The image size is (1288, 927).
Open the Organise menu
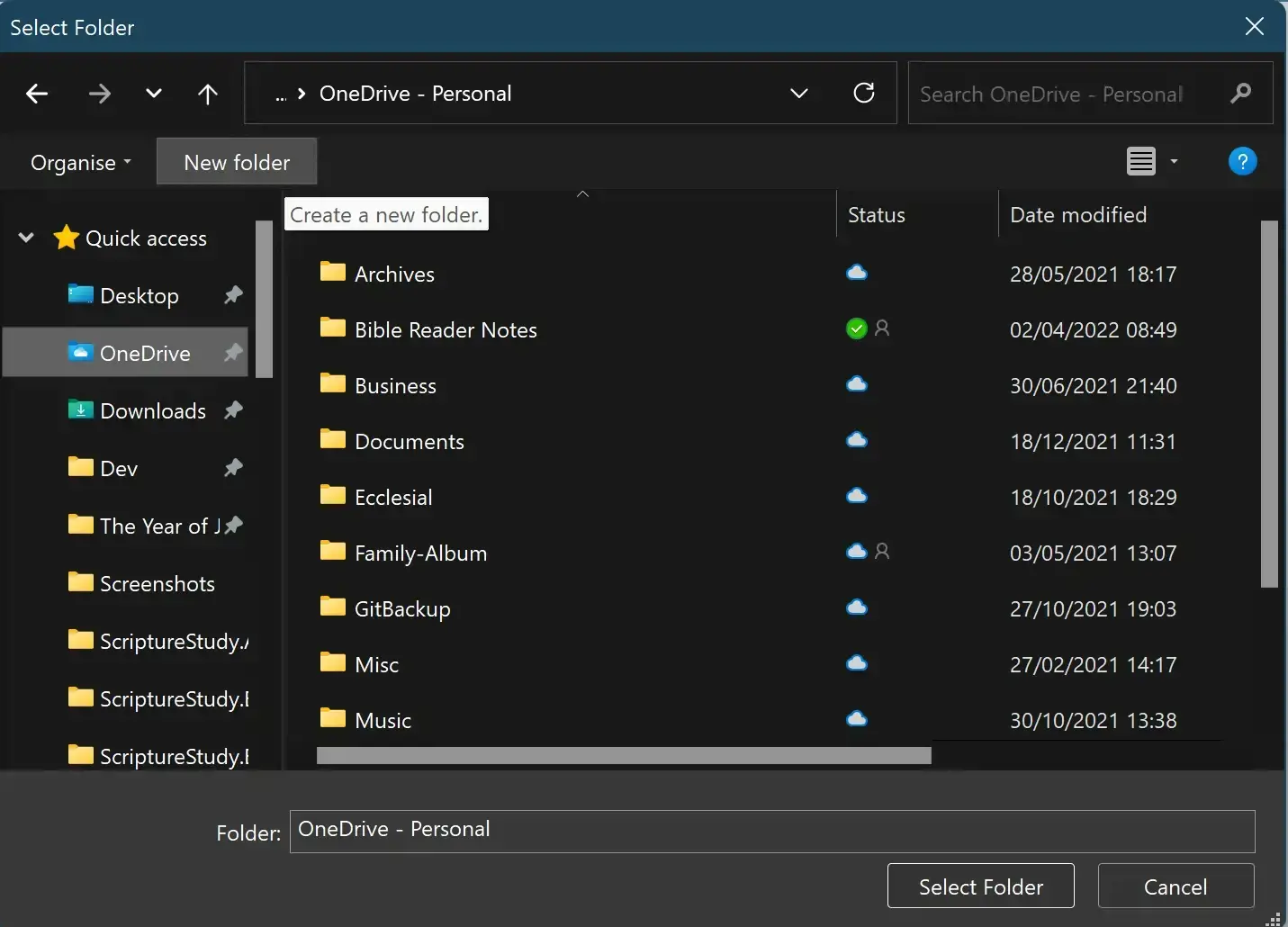(x=80, y=162)
